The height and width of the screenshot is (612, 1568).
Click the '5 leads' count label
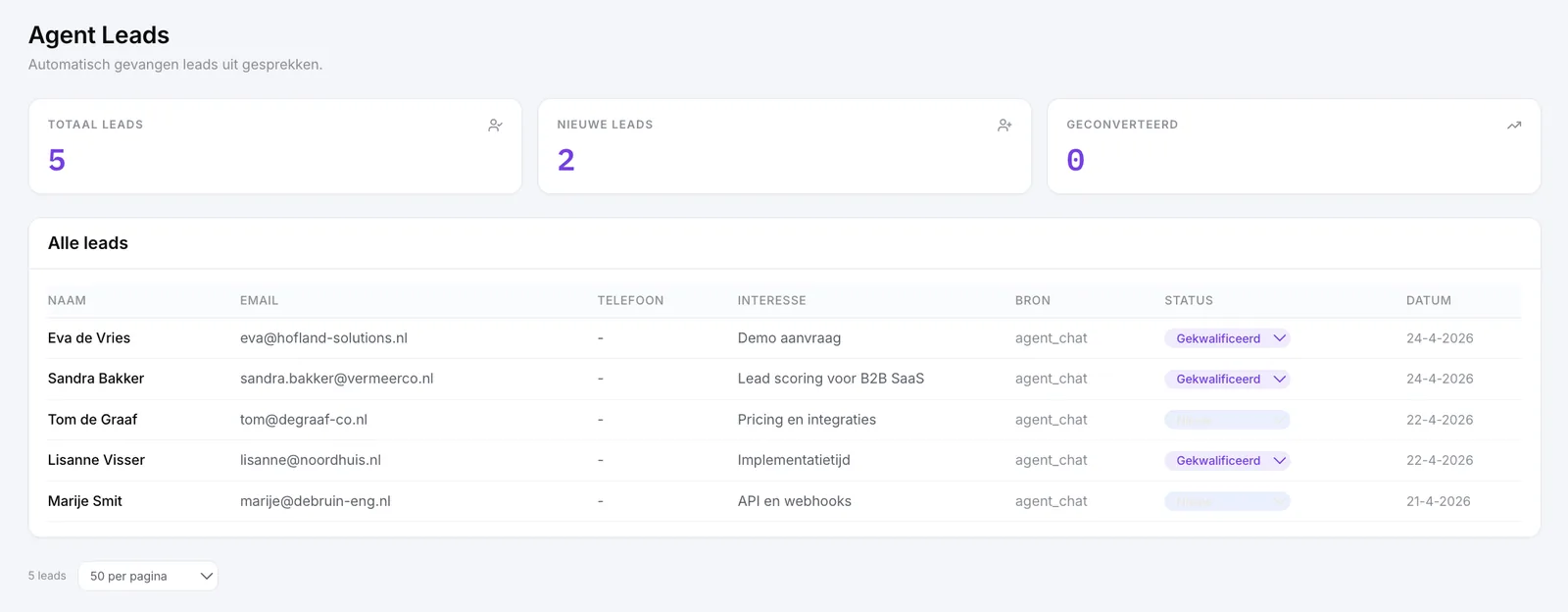(x=47, y=576)
